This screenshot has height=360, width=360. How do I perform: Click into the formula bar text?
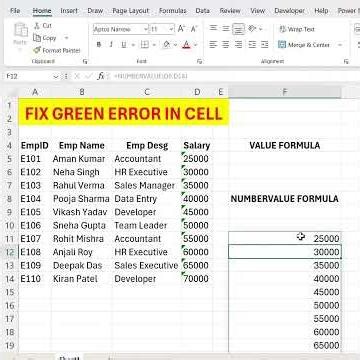pos(151,76)
